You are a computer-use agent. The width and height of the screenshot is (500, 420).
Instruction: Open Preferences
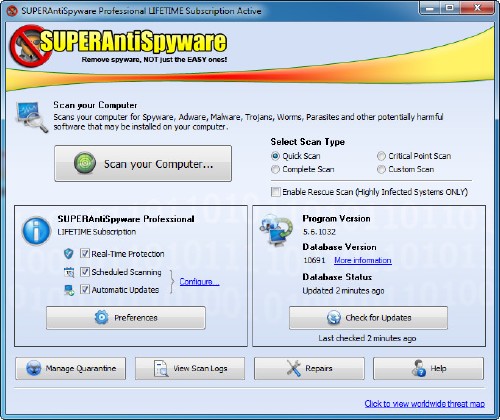[x=126, y=318]
